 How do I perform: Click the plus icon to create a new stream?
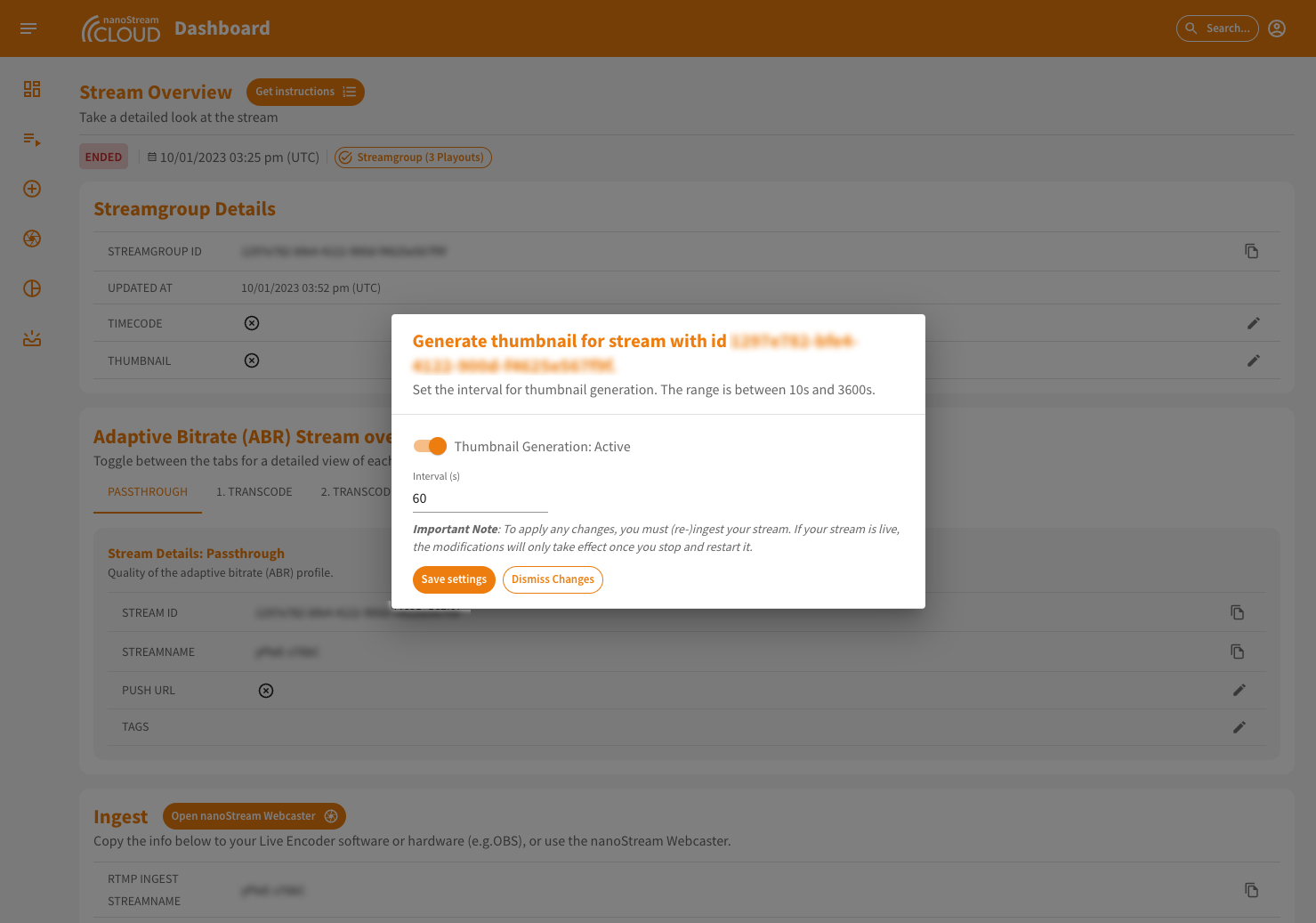(x=31, y=189)
